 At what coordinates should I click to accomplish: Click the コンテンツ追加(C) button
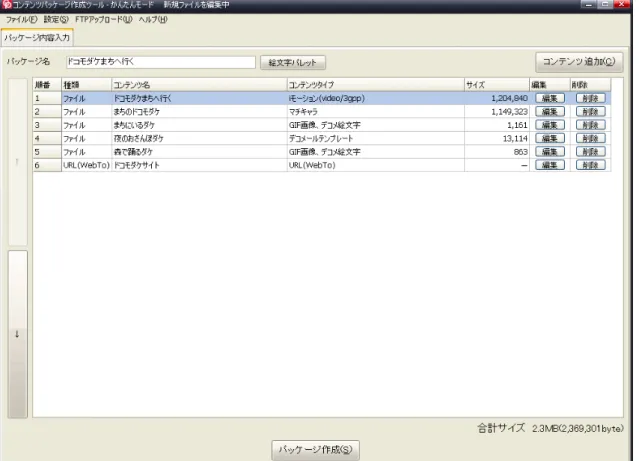[579, 62]
